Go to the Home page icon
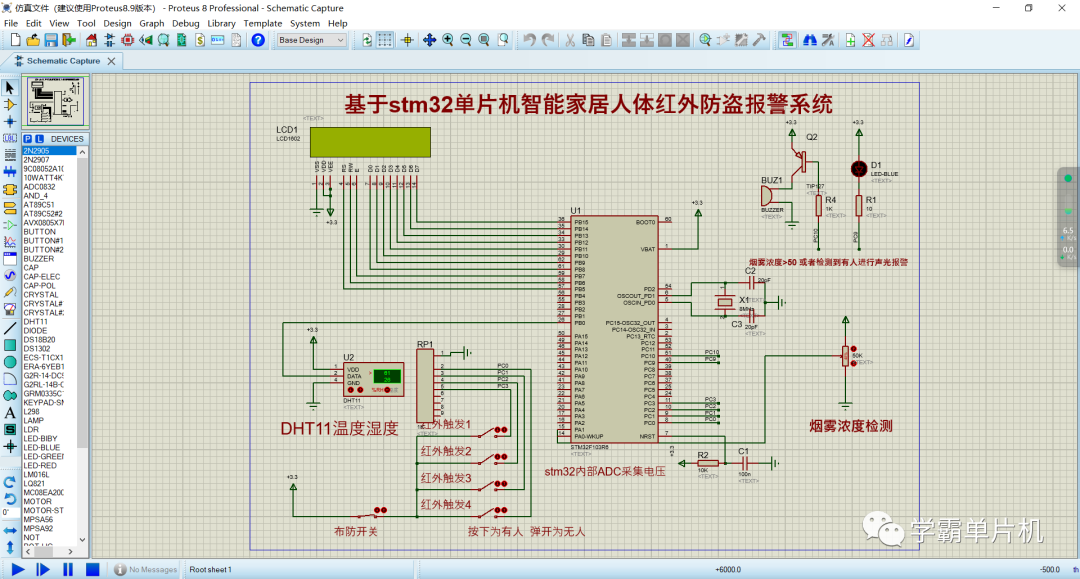This screenshot has width=1080, height=579. click(x=91, y=40)
